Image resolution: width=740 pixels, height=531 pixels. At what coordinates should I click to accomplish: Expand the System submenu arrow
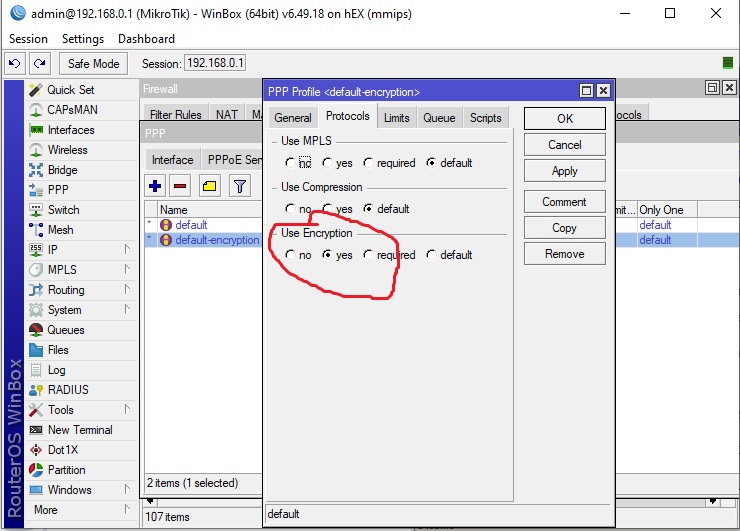click(127, 310)
